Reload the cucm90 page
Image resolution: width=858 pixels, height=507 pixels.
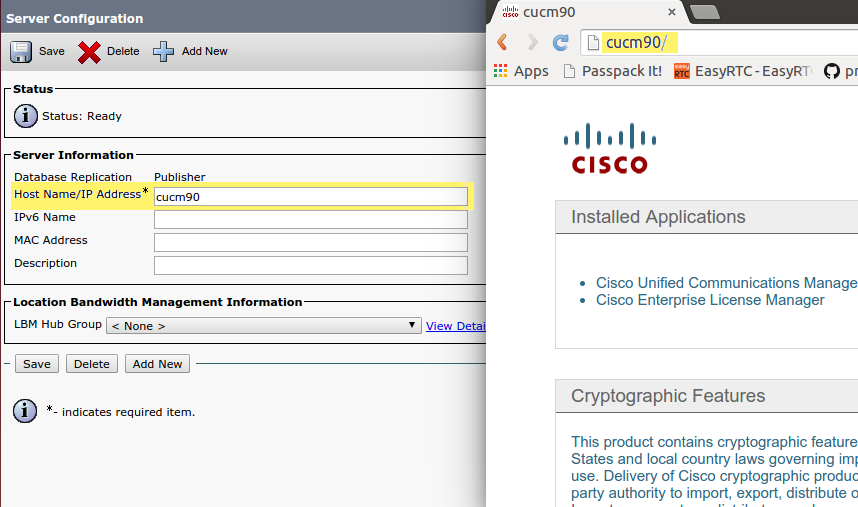pos(560,42)
